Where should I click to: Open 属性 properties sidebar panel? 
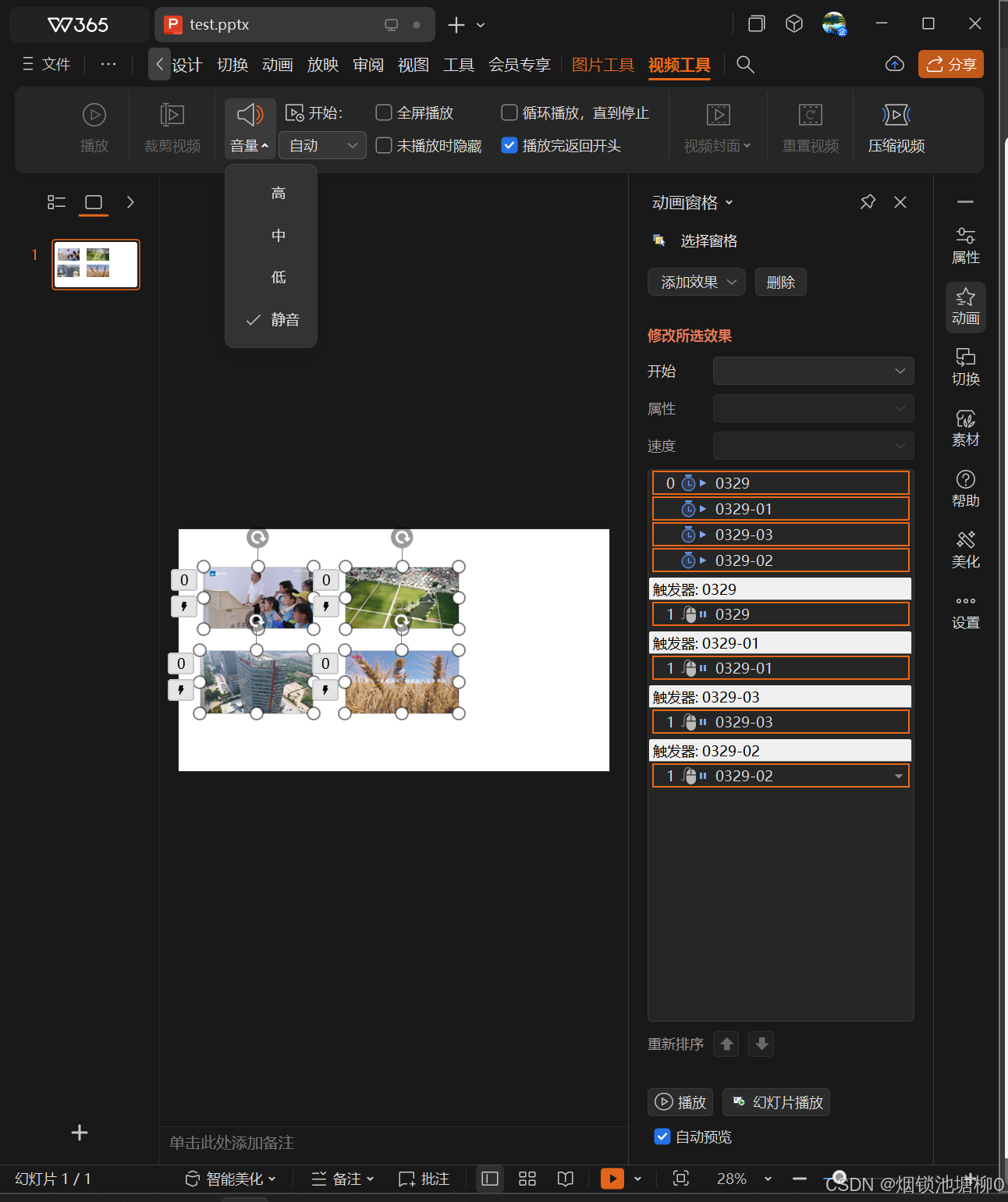[966, 246]
